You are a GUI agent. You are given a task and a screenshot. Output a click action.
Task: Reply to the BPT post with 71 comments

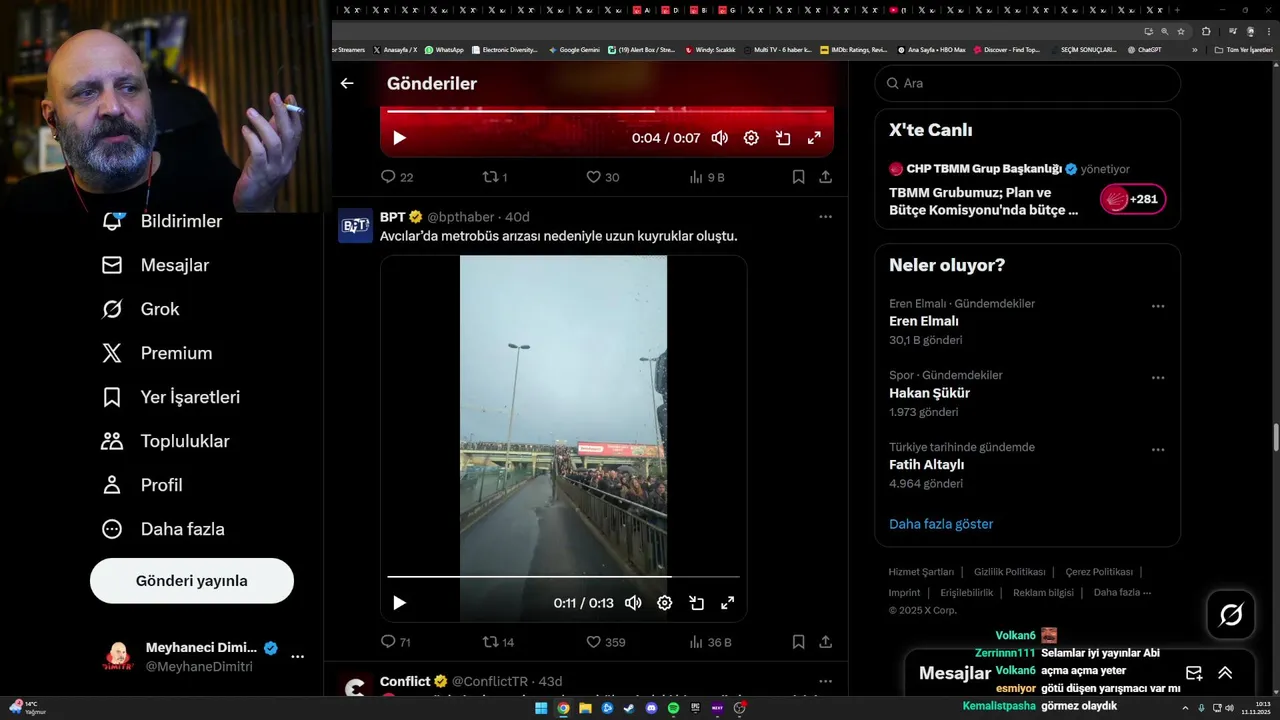click(x=396, y=642)
